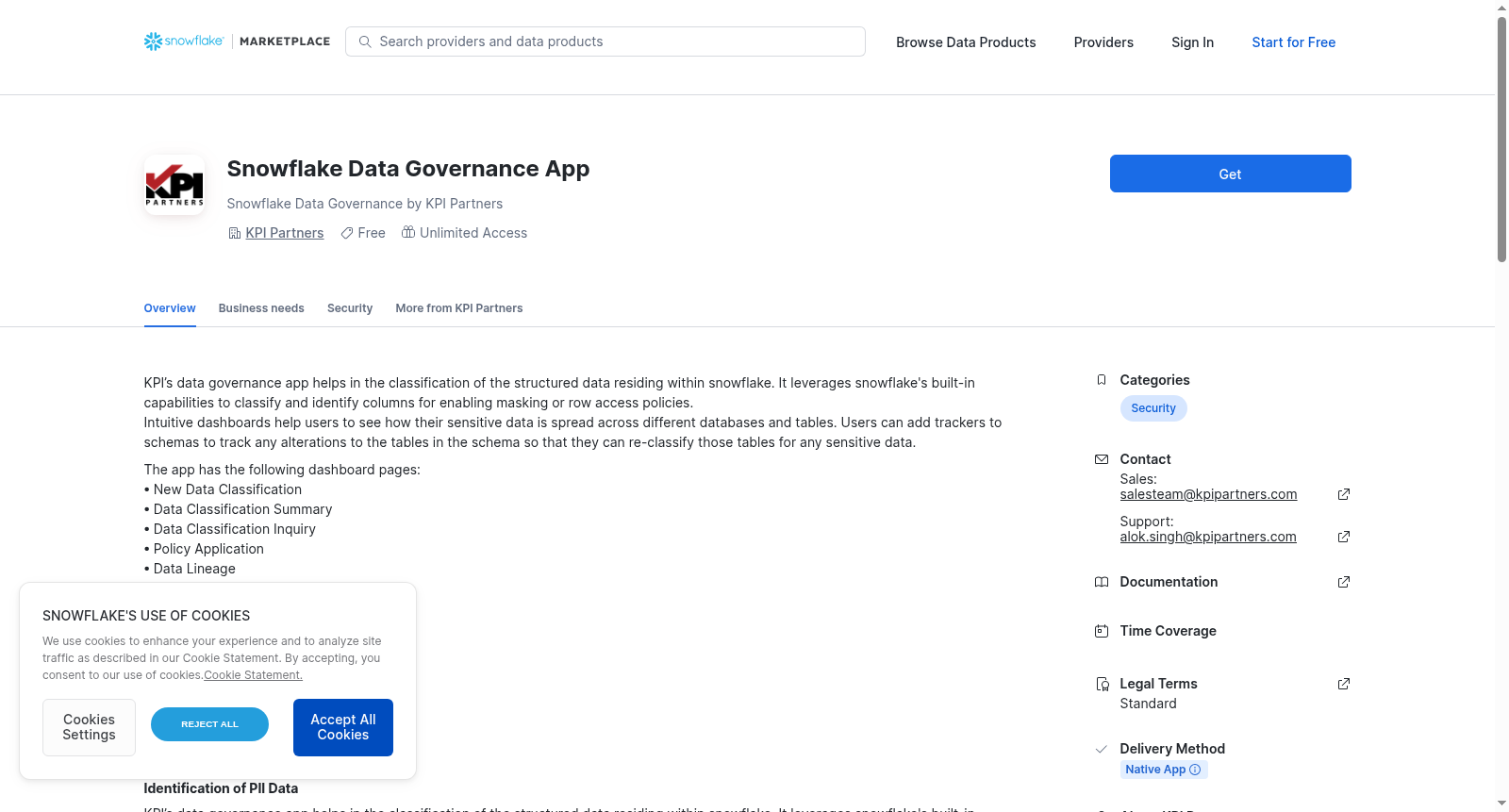This screenshot has width=1509, height=812.
Task: Open the Security tab
Action: (350, 308)
